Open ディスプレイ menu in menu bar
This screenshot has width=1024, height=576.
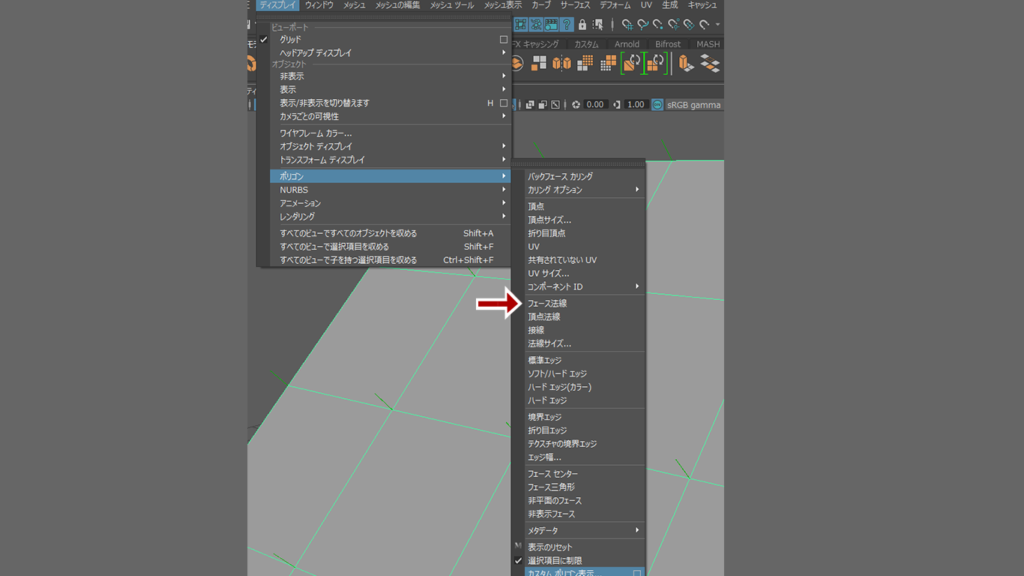click(x=278, y=5)
